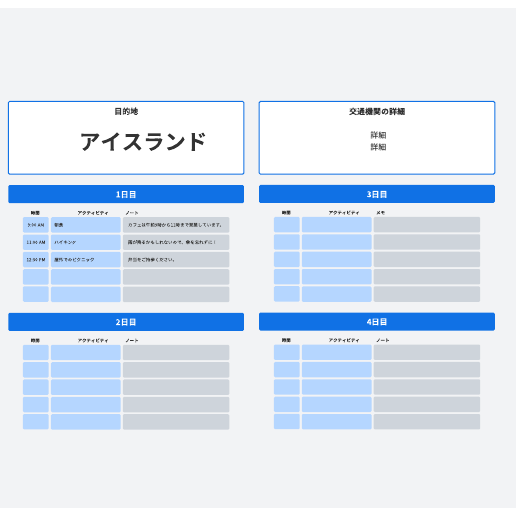Select the 3日目 blue header bar
The width and height of the screenshot is (516, 516).
click(x=377, y=194)
